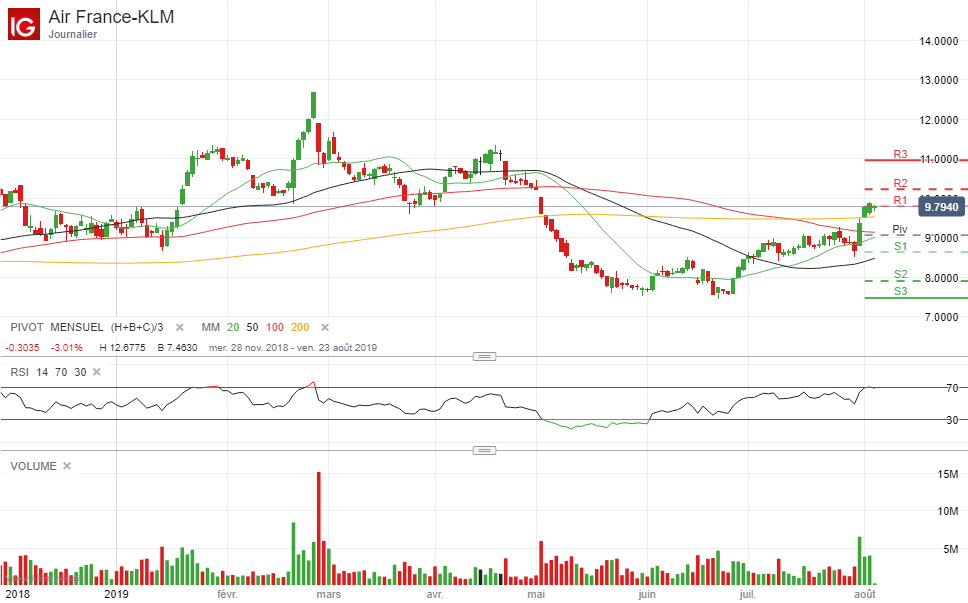Click the RSI 30 oversold level label
The image size is (968, 603).
coord(952,420)
